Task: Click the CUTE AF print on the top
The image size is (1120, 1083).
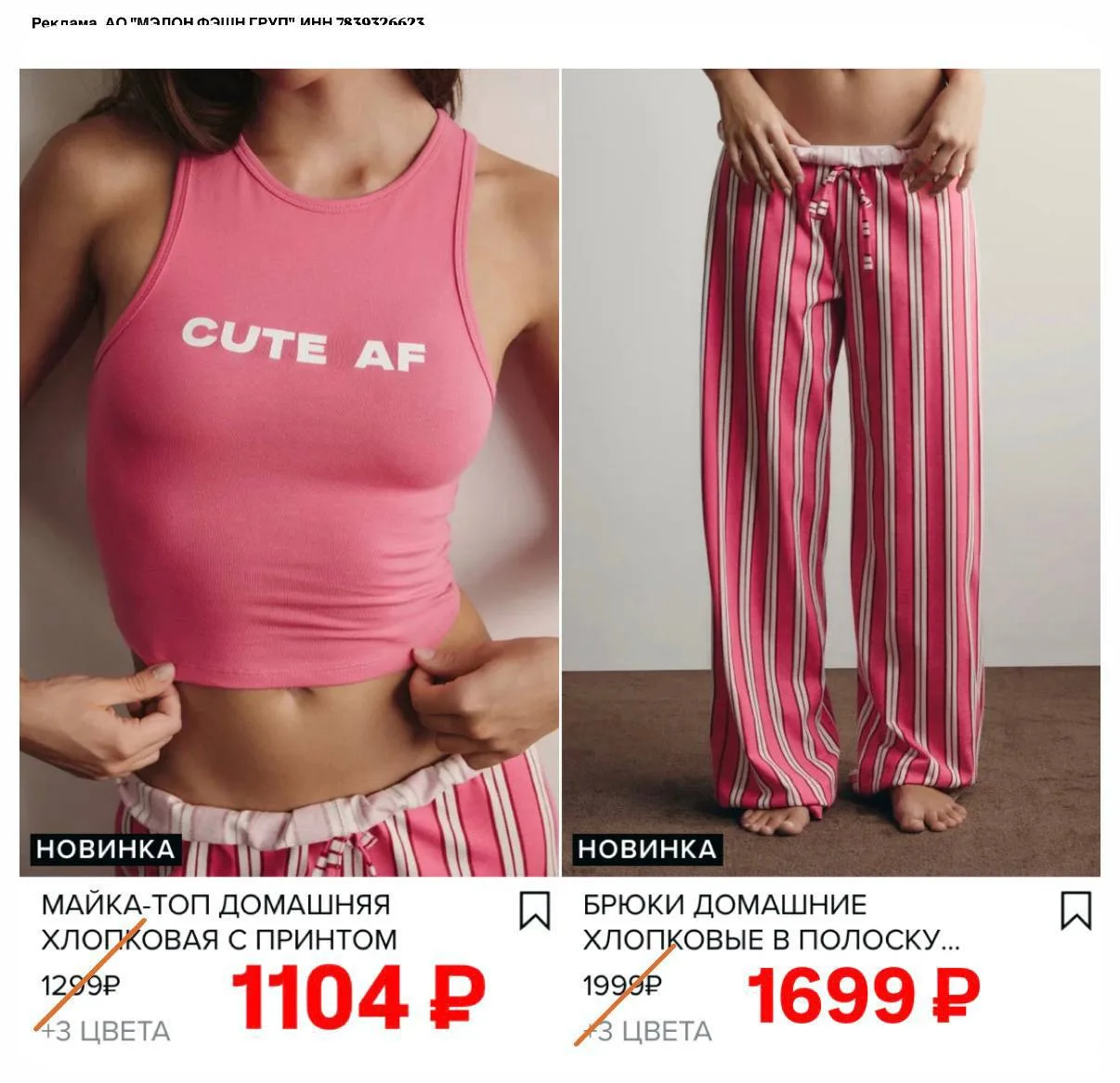Action: pyautogui.click(x=303, y=344)
